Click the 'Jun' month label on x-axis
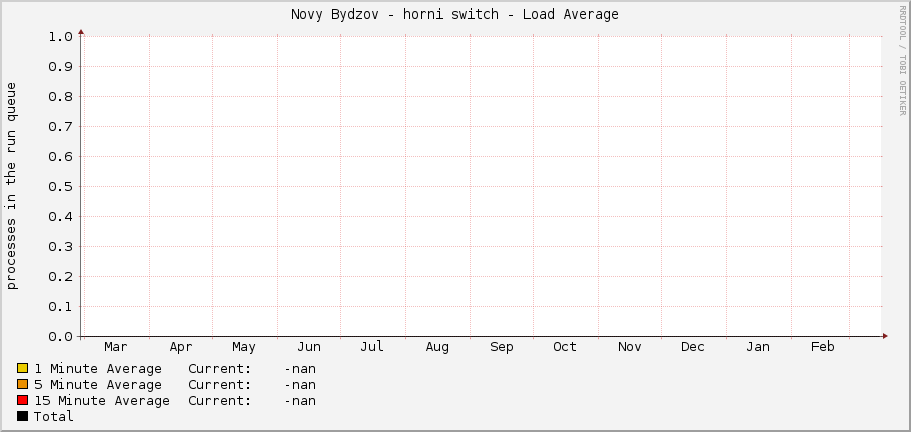Screen dimensions: 911x432 coord(309,347)
